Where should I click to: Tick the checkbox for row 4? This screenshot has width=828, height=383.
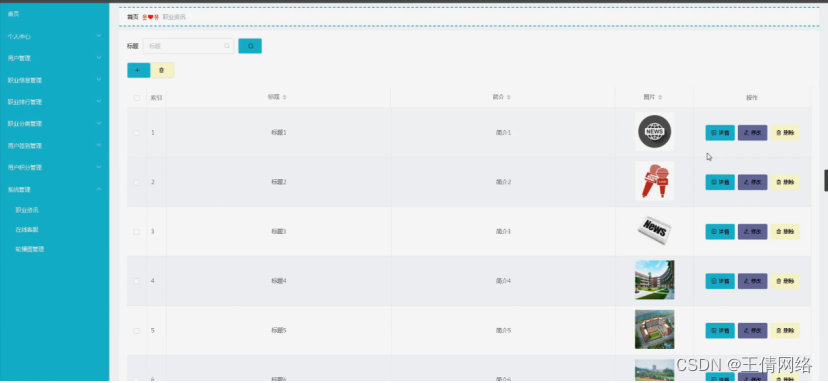137,281
